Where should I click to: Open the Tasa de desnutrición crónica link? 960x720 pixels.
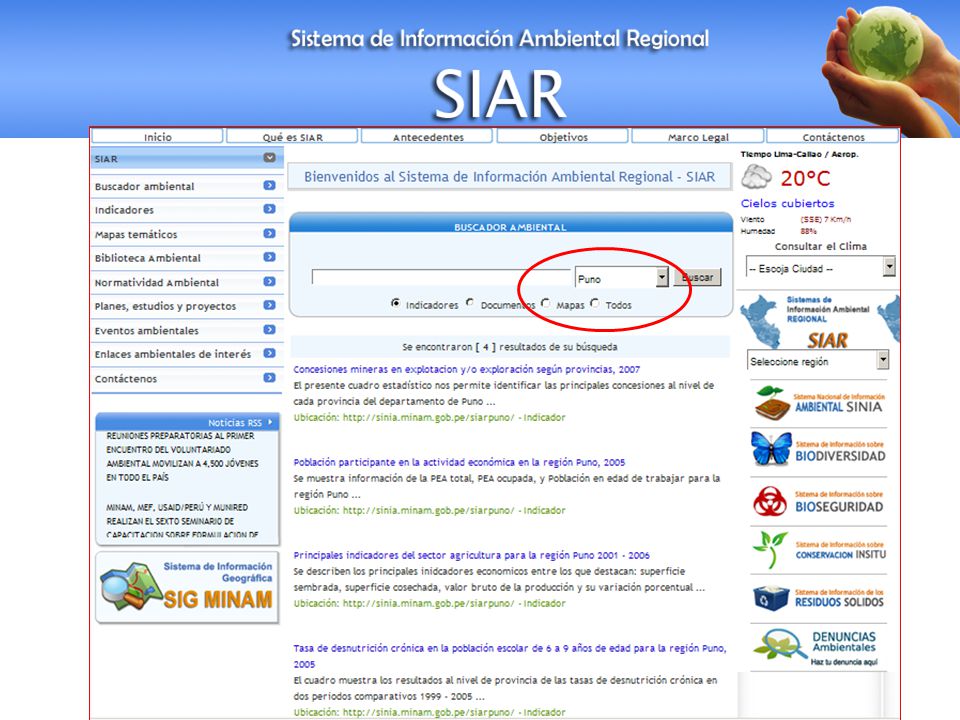pos(509,655)
